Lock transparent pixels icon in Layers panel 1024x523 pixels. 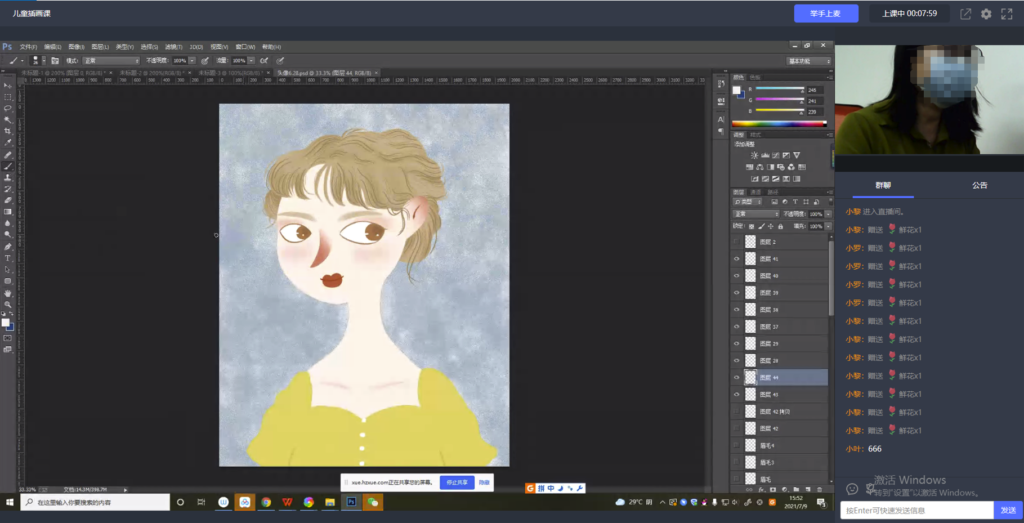751,226
